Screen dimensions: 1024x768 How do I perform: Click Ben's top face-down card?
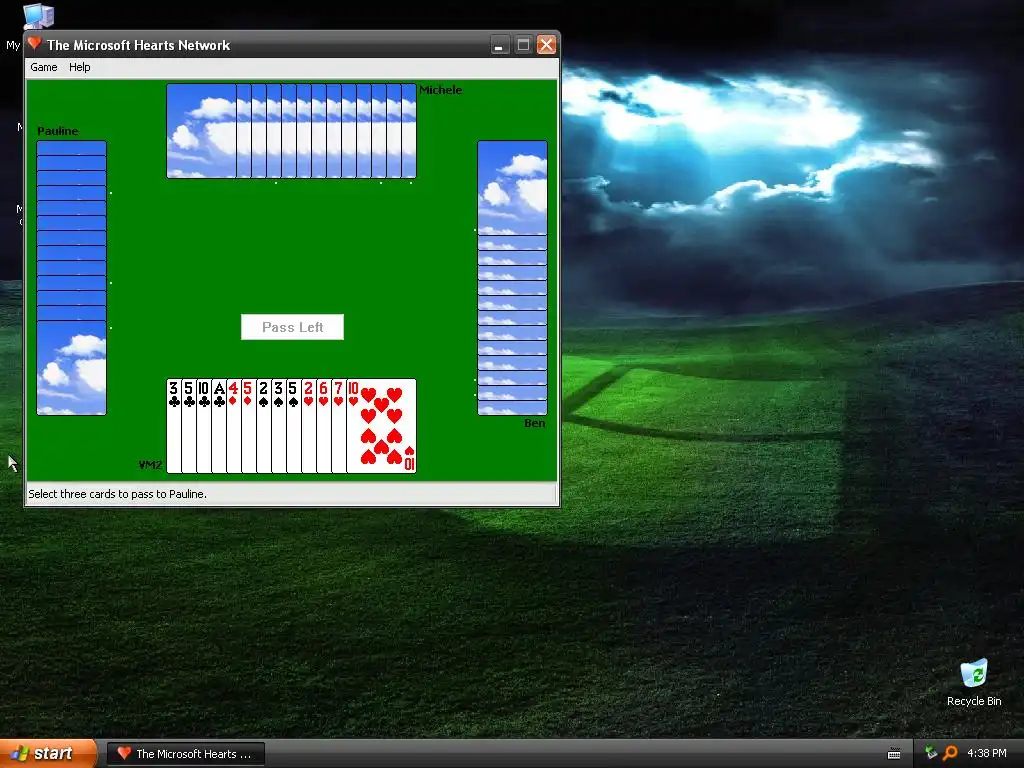(x=513, y=187)
